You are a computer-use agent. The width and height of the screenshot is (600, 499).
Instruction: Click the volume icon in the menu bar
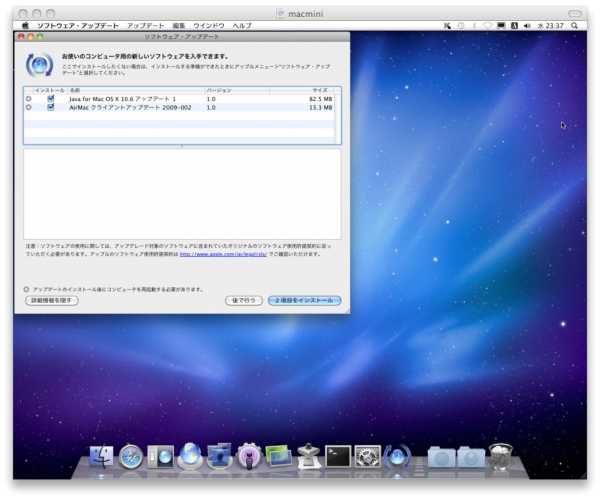point(527,26)
